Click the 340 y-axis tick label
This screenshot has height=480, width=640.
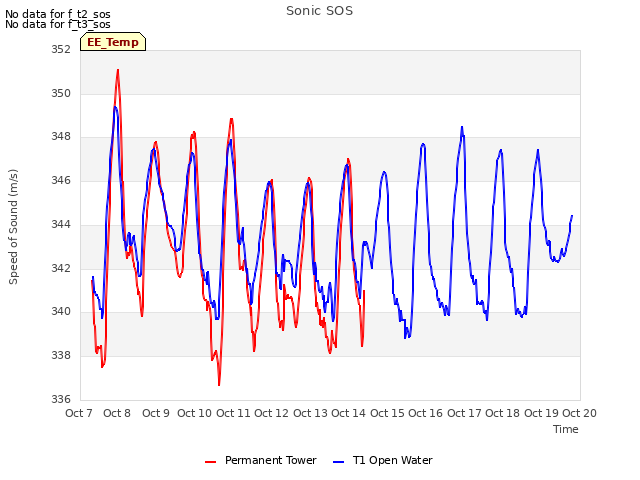point(61,311)
